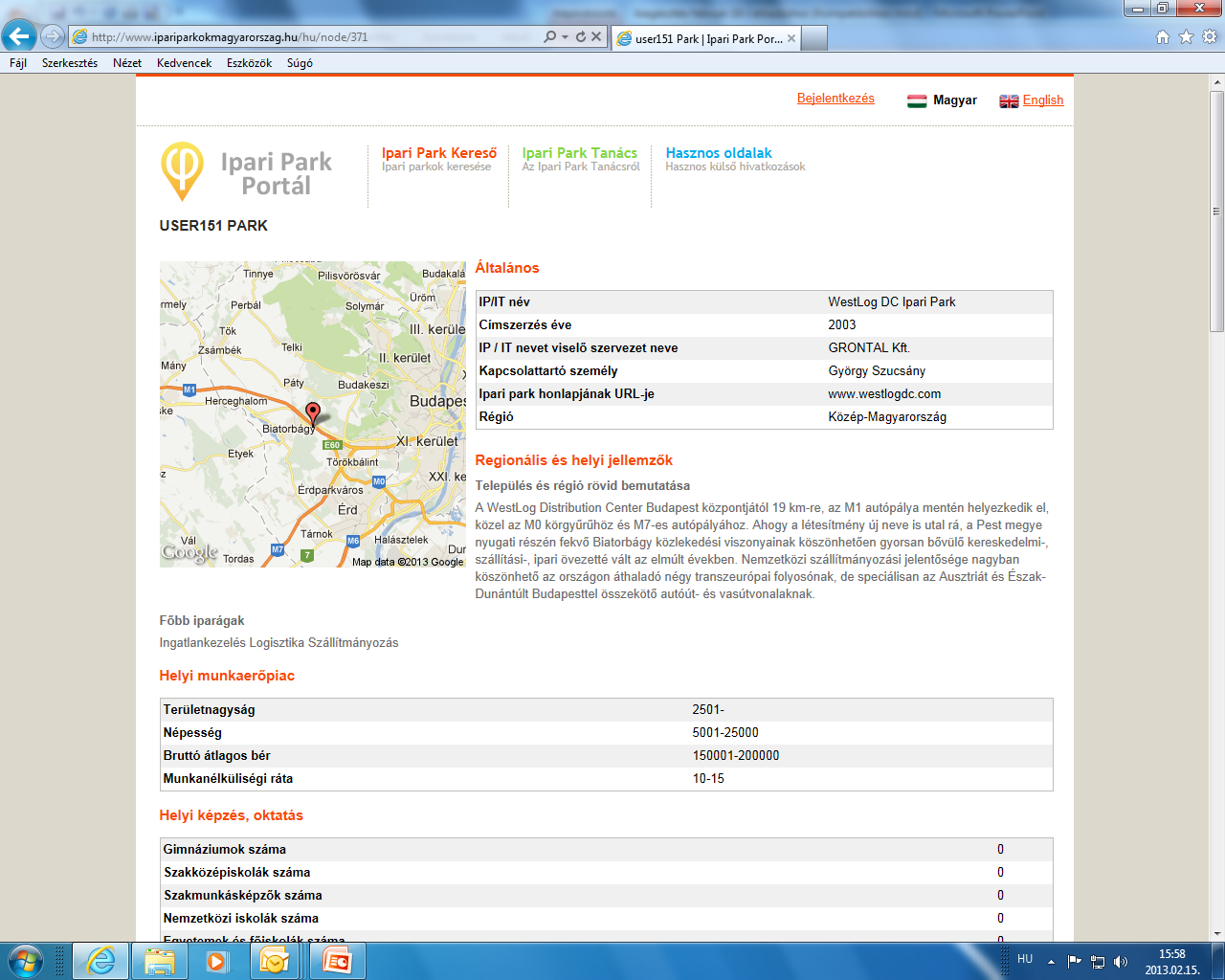1225x980 pixels.
Task: Click the vertical scrollbar thumb
Action: point(1216,211)
